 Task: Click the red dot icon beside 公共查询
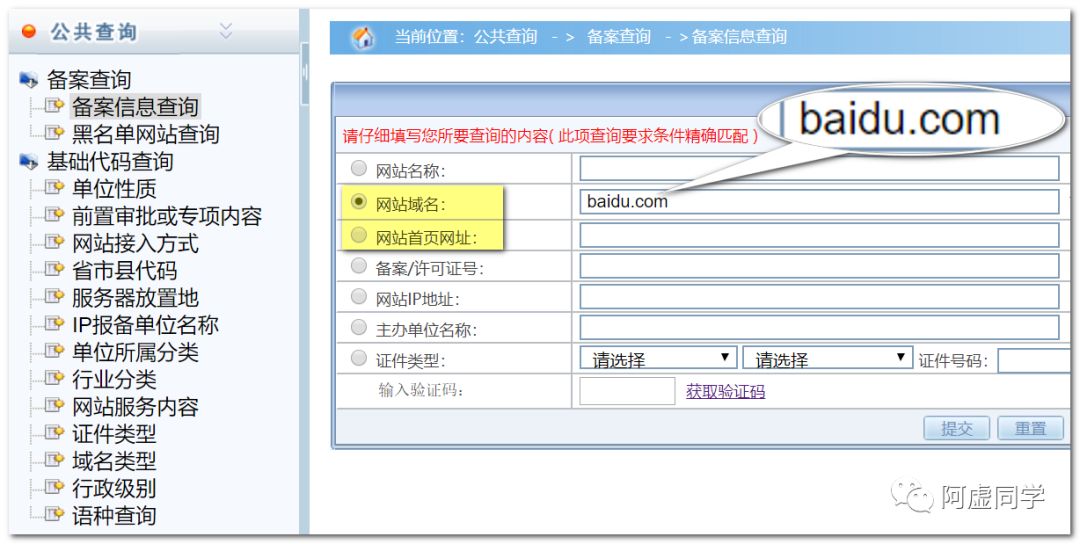(x=29, y=32)
